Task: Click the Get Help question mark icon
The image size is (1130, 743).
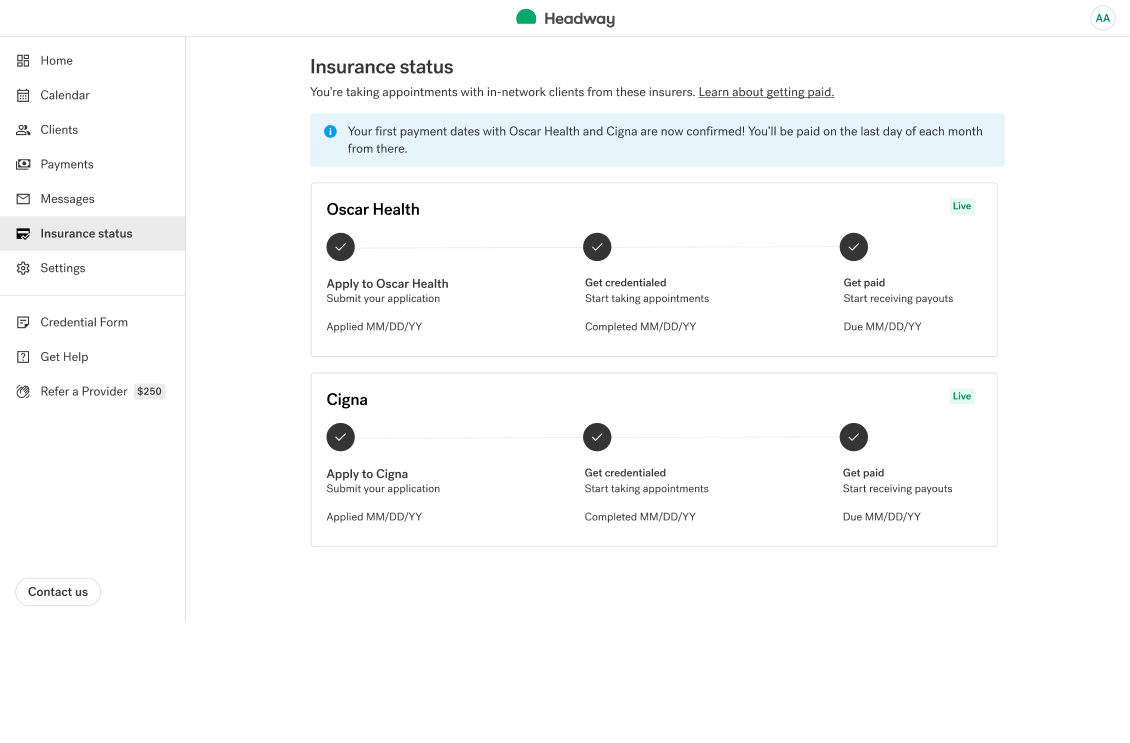Action: [x=23, y=357]
